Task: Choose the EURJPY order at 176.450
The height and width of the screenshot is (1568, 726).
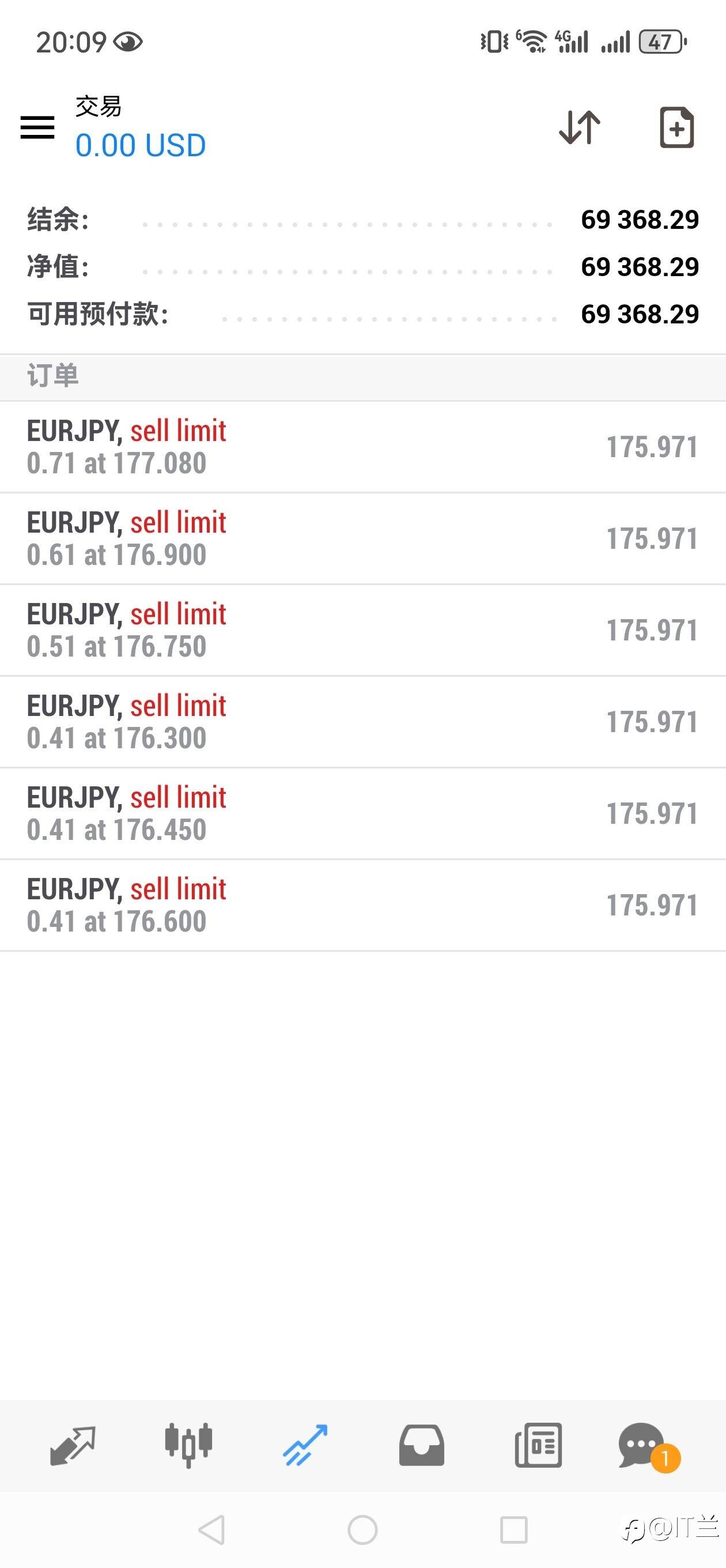Action: coord(362,814)
